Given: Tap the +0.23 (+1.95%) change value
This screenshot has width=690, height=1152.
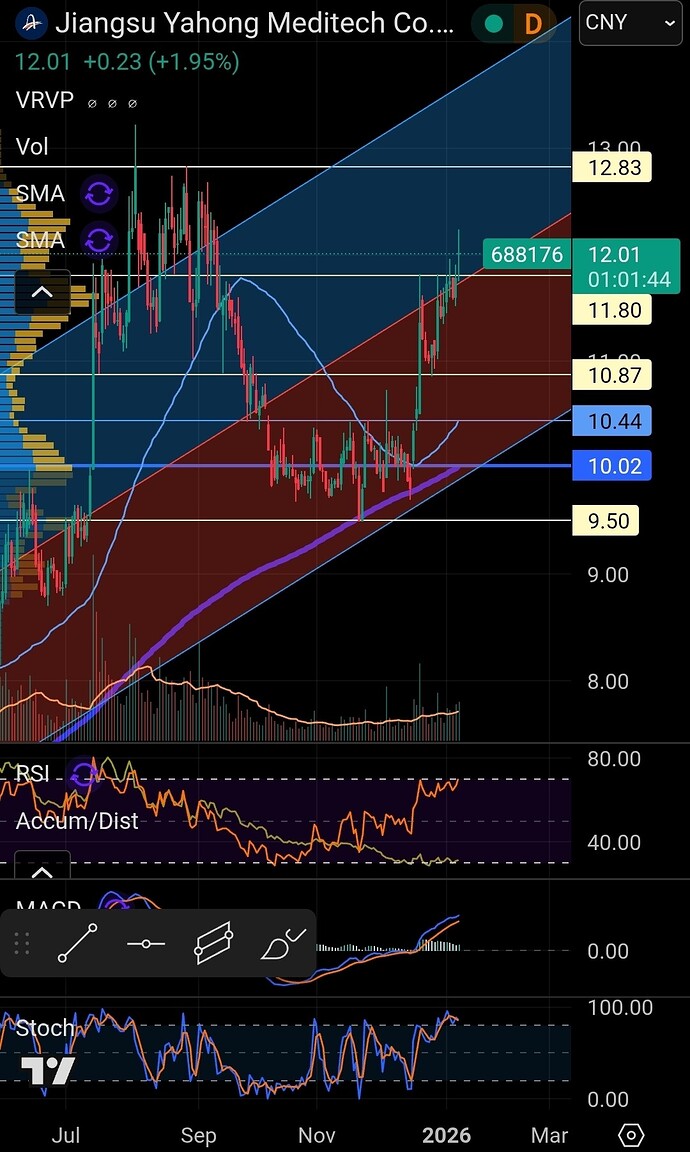Looking at the screenshot, I should 161,62.
